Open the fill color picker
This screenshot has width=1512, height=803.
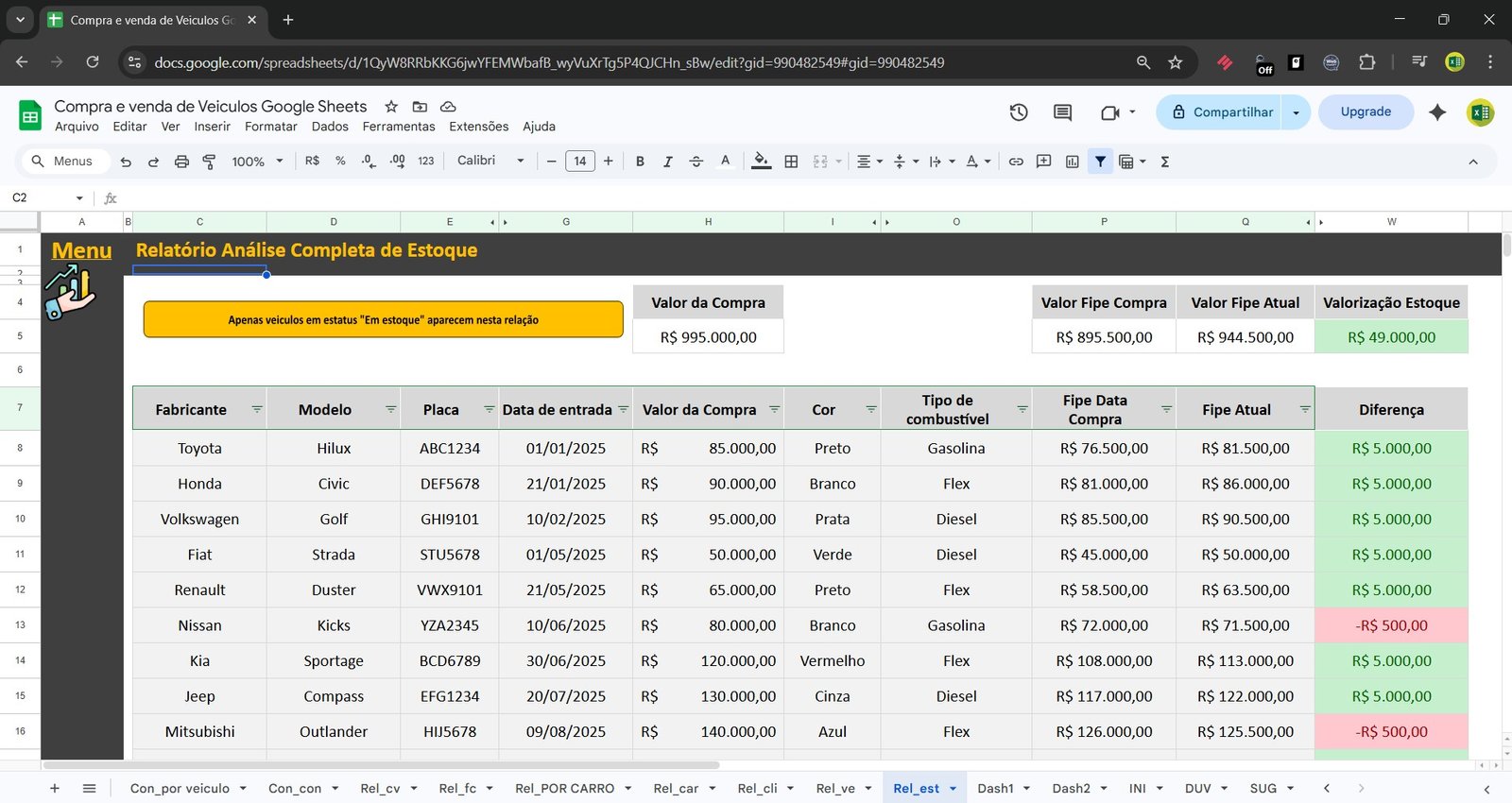coord(761,162)
